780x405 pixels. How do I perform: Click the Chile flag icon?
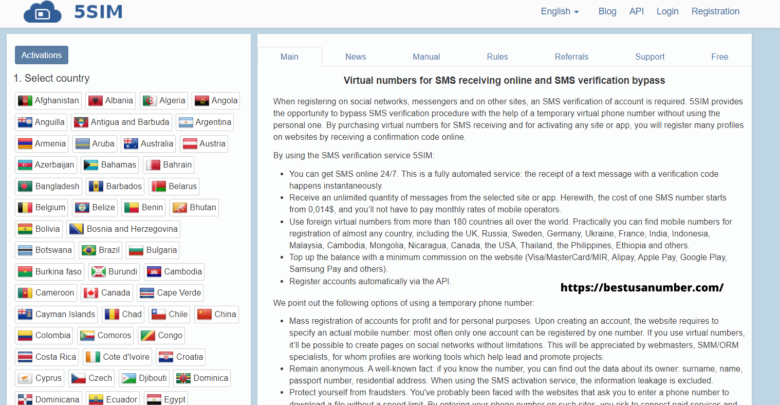(x=158, y=314)
